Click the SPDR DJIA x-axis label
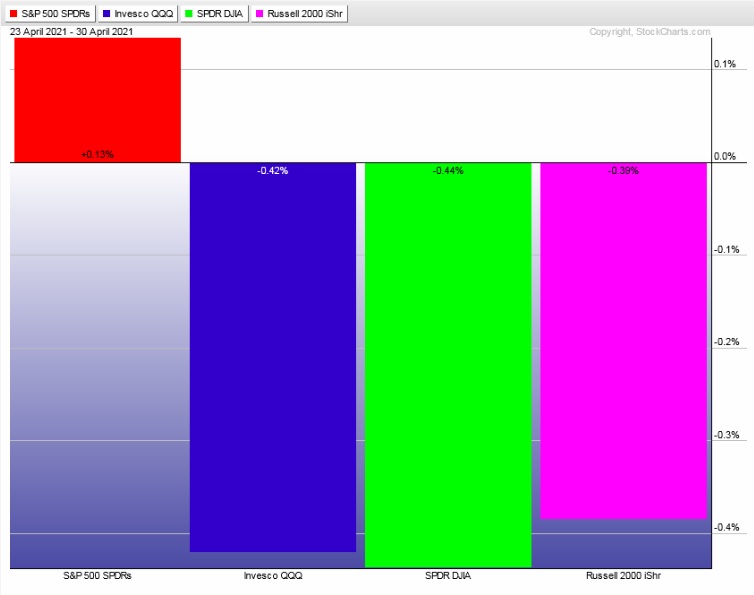Screen dimensions: 754x595 pos(448,576)
